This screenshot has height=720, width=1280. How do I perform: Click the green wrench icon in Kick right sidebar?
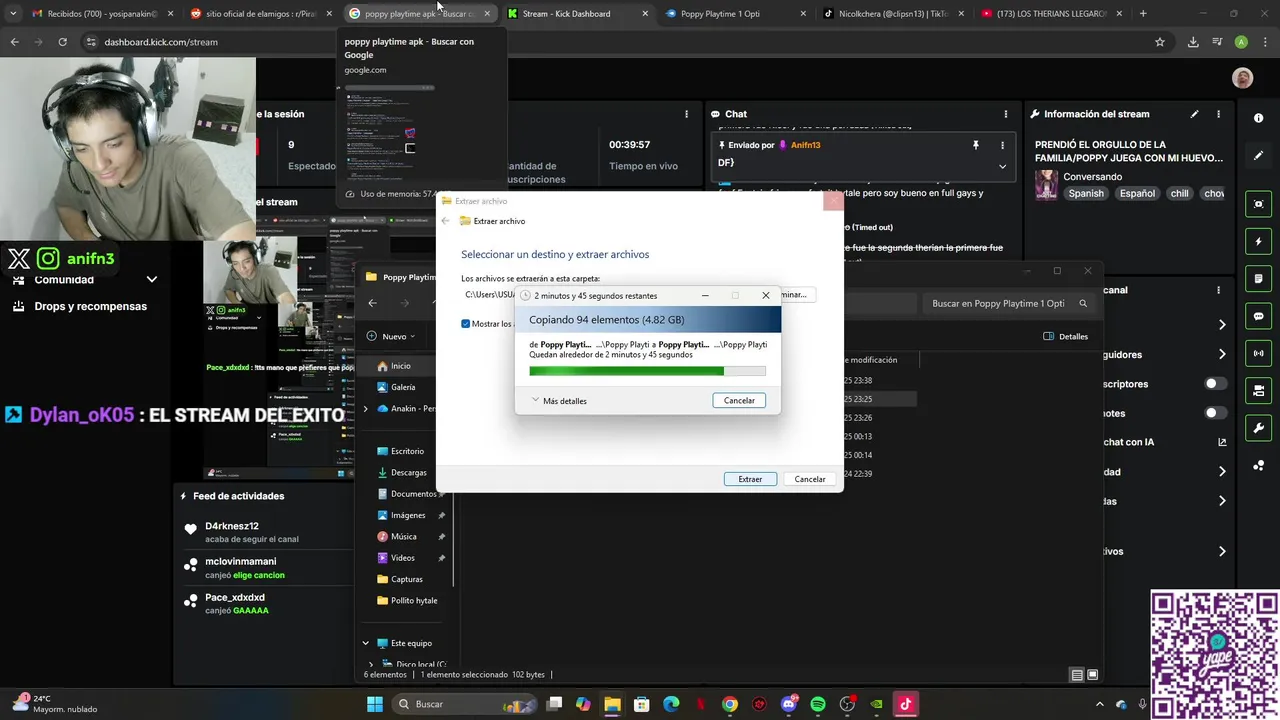pyautogui.click(x=1258, y=428)
